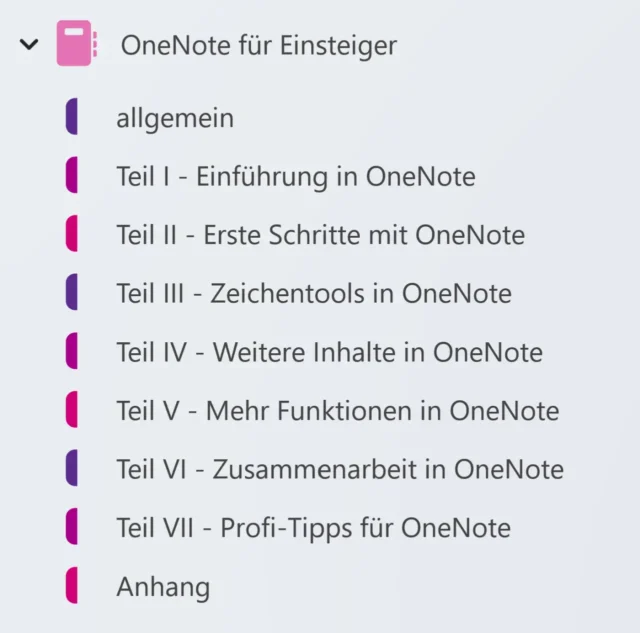Click the purple section icon for Teil VI

click(71, 469)
